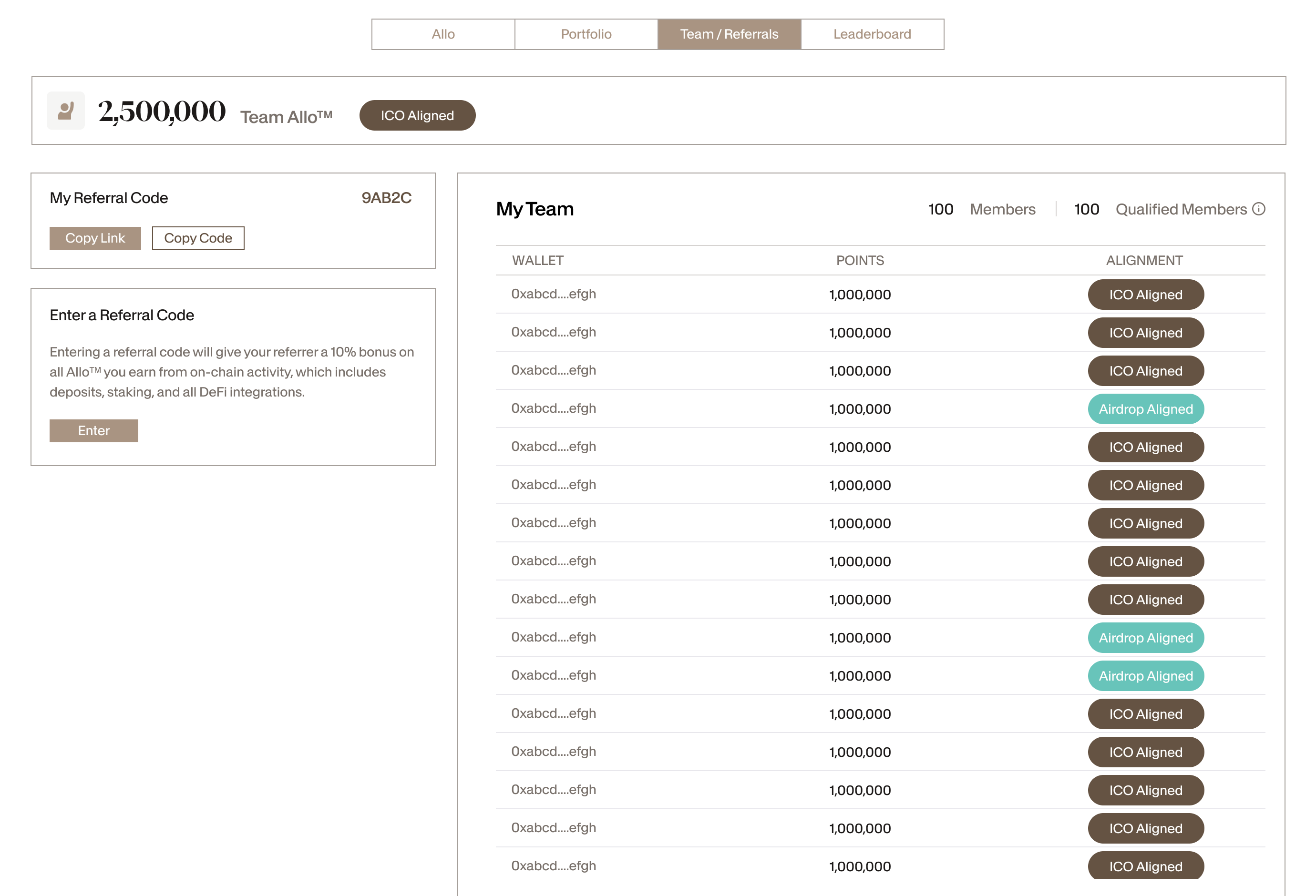
Task: Click the Enter referral code button
Action: tap(93, 431)
